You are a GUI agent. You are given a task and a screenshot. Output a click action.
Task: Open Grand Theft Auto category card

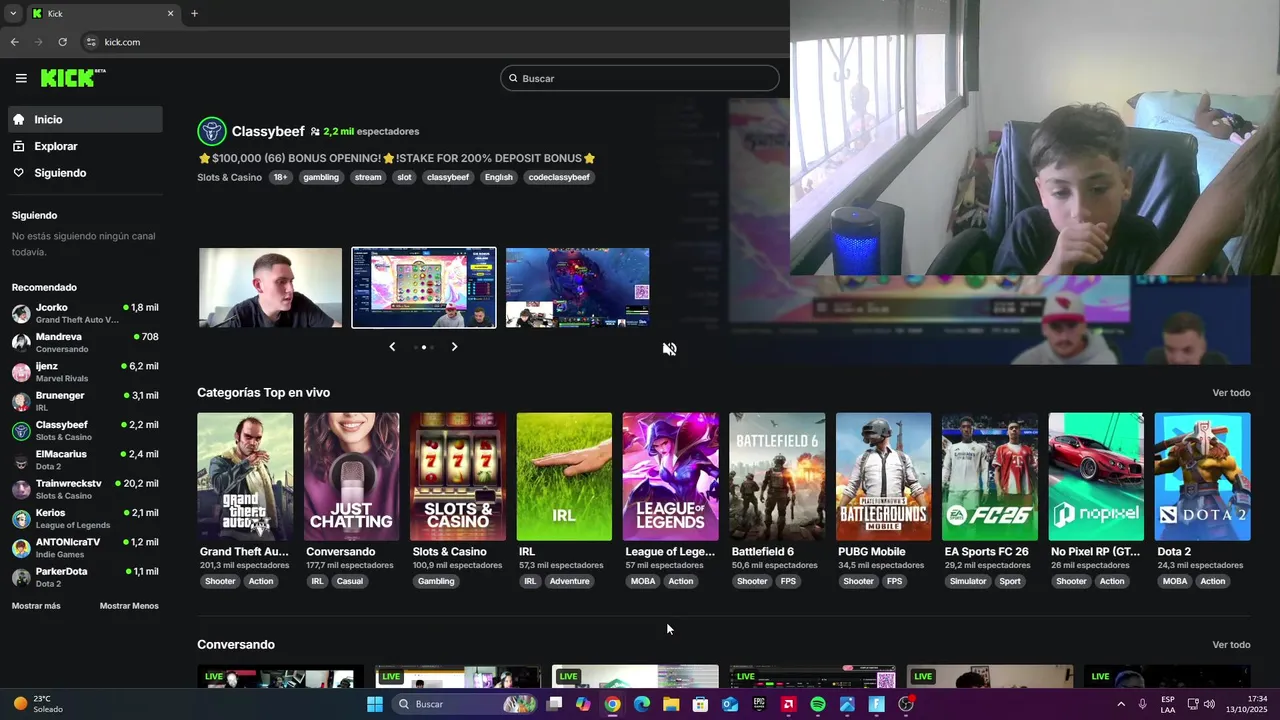coord(245,477)
